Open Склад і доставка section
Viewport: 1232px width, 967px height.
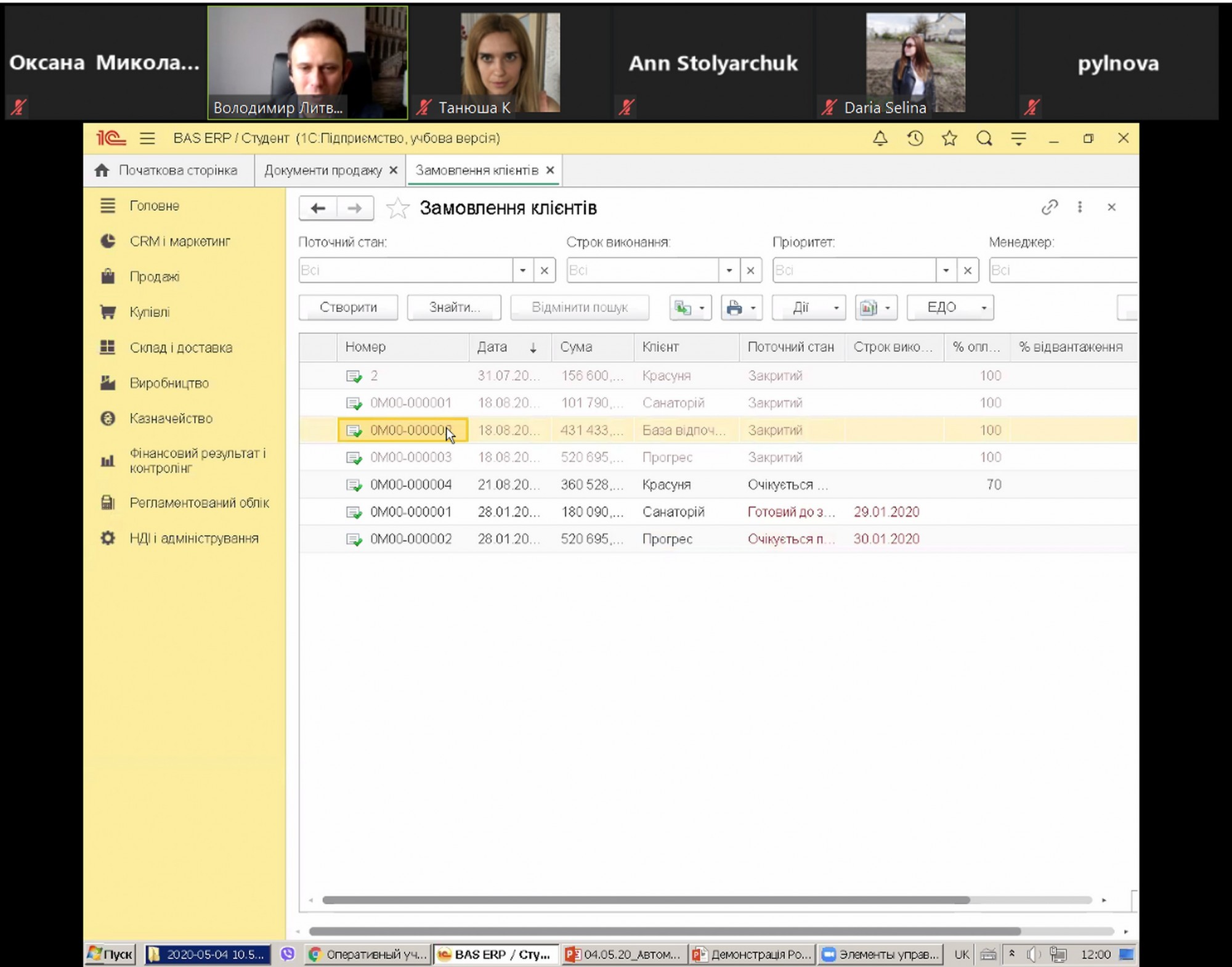coord(180,348)
